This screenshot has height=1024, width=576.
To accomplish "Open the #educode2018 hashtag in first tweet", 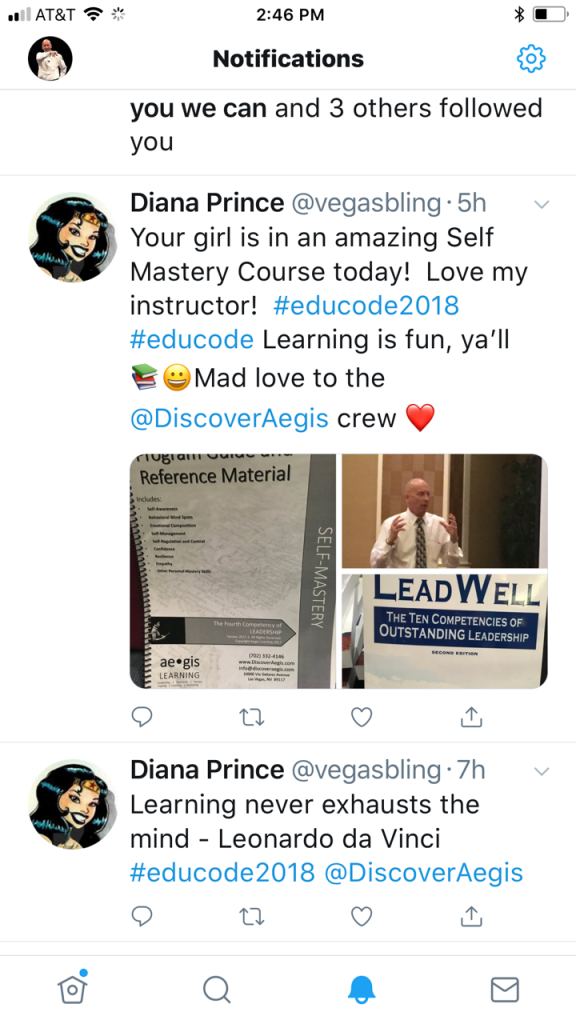I will pos(366,306).
